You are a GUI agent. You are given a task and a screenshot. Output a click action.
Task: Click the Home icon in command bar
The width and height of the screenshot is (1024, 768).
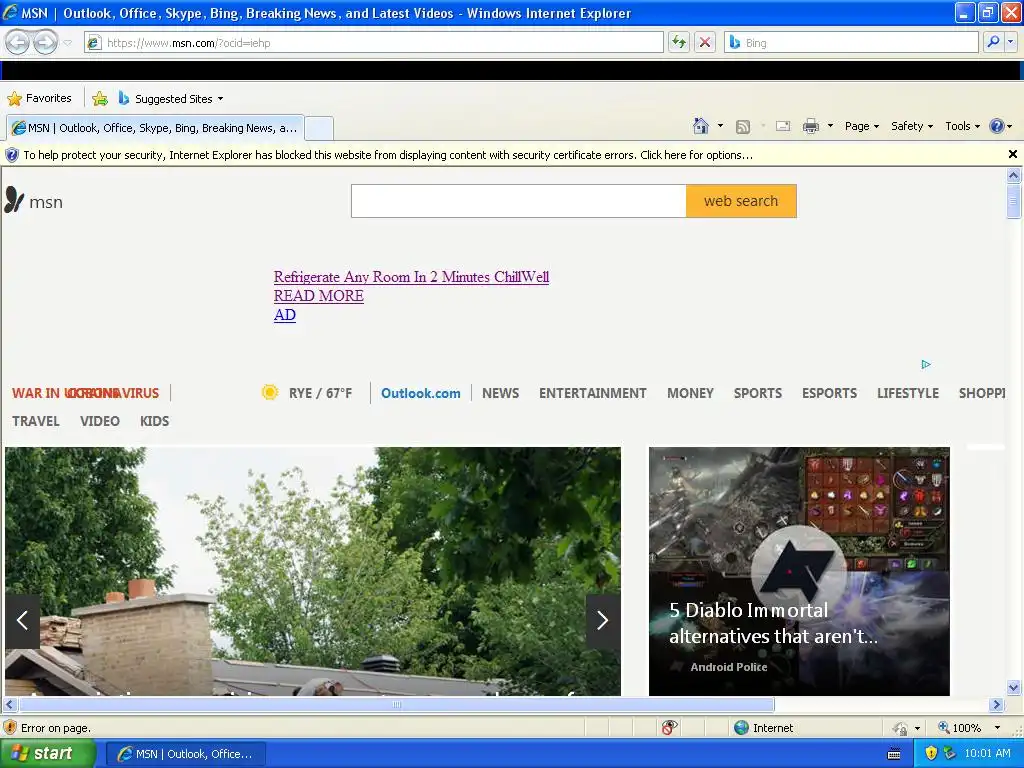[701, 126]
